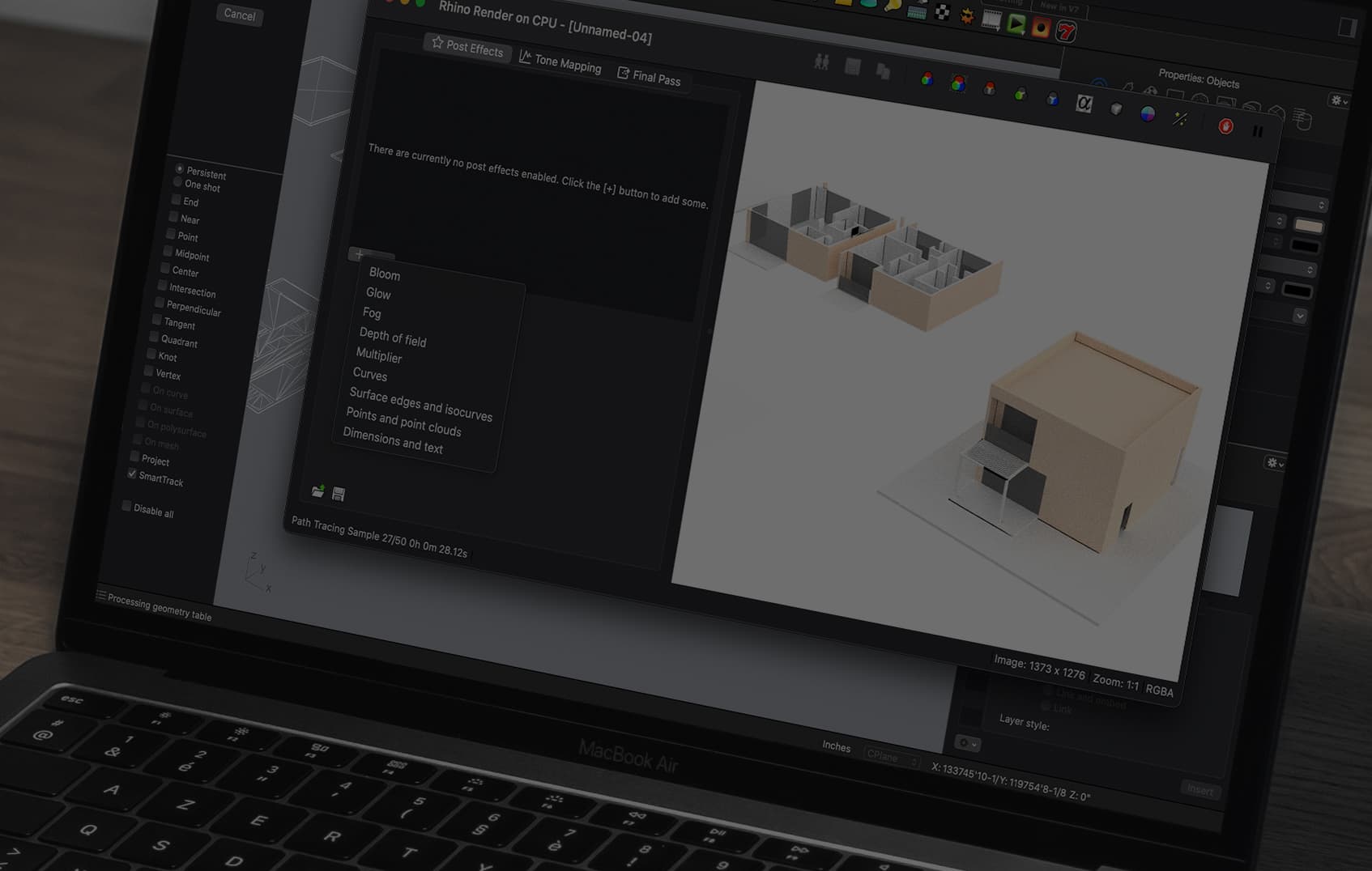This screenshot has height=871, width=1372.
Task: Select Bloom from the effects menu
Action: 383,275
